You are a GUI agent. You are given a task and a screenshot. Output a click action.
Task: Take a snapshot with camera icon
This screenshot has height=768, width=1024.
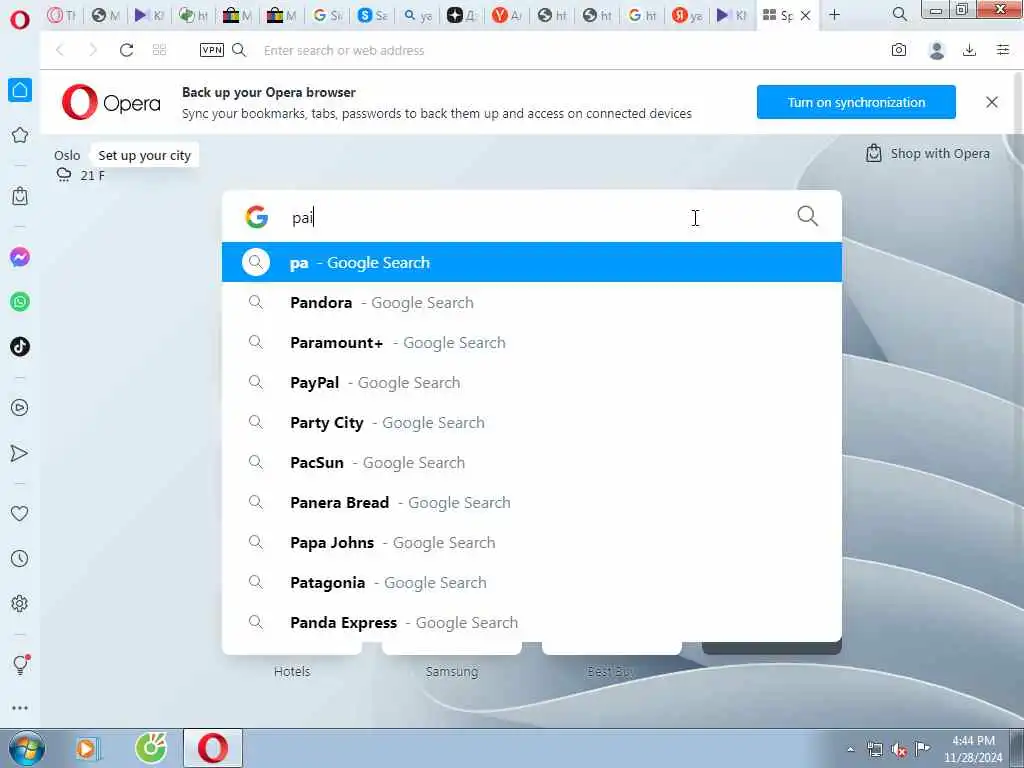(899, 50)
